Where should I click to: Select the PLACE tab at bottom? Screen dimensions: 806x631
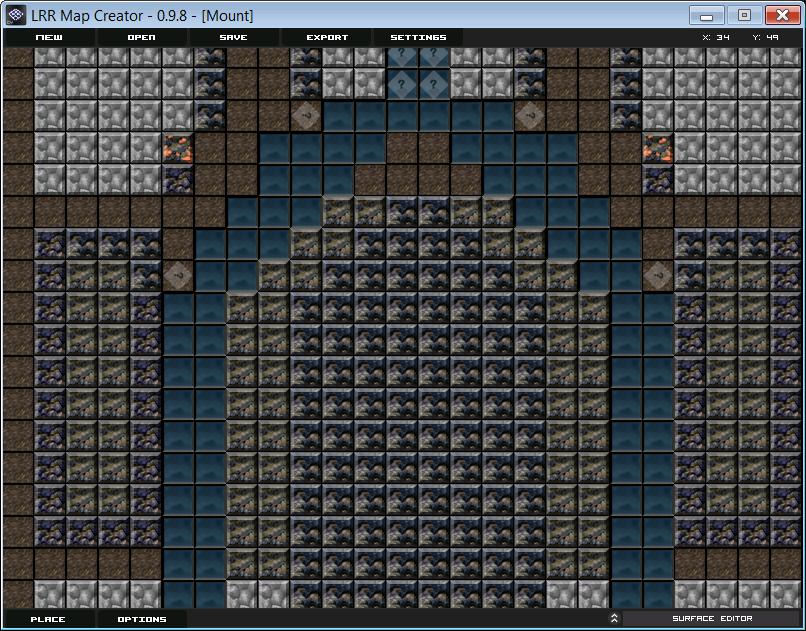(x=48, y=619)
